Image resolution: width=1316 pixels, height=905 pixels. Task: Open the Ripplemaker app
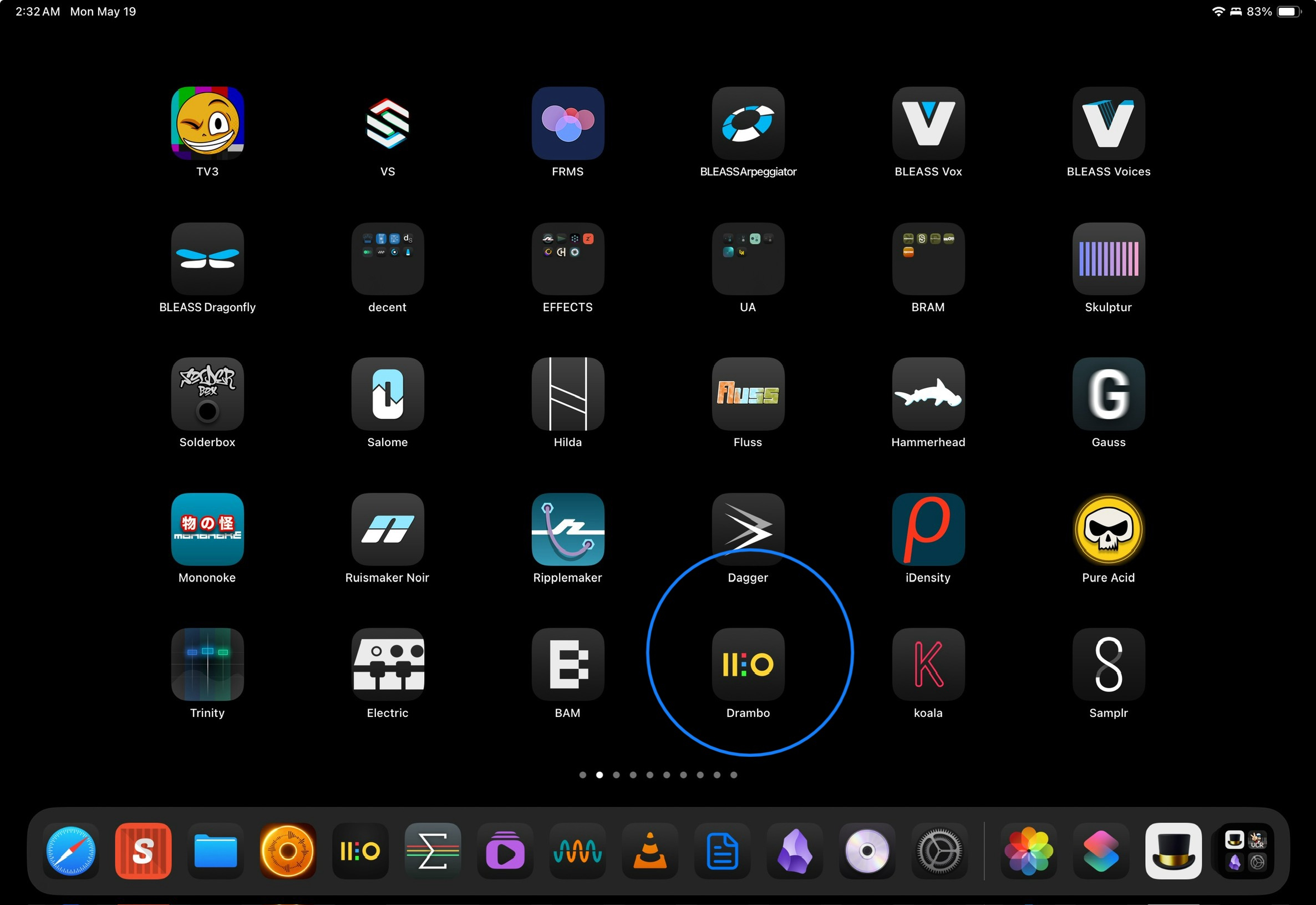pos(568,529)
